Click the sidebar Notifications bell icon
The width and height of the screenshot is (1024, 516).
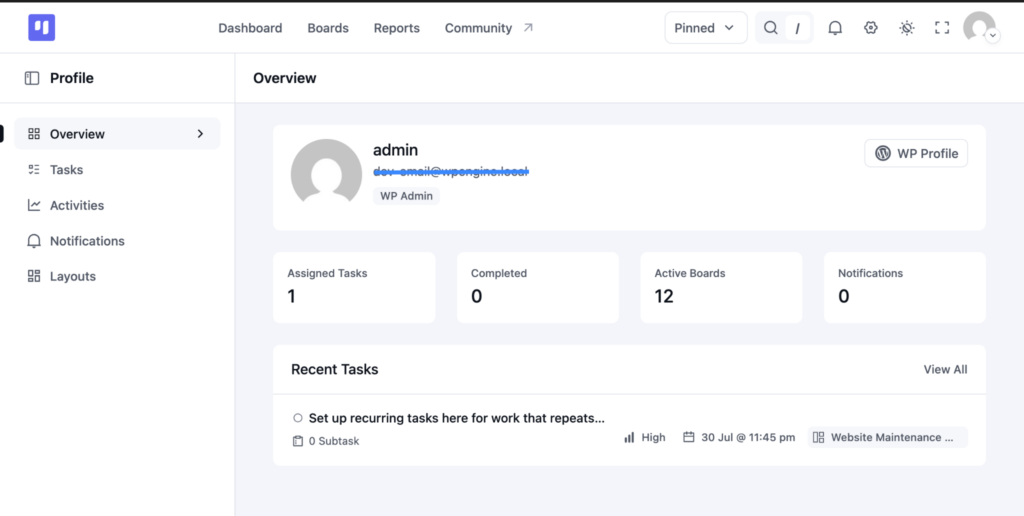34,241
